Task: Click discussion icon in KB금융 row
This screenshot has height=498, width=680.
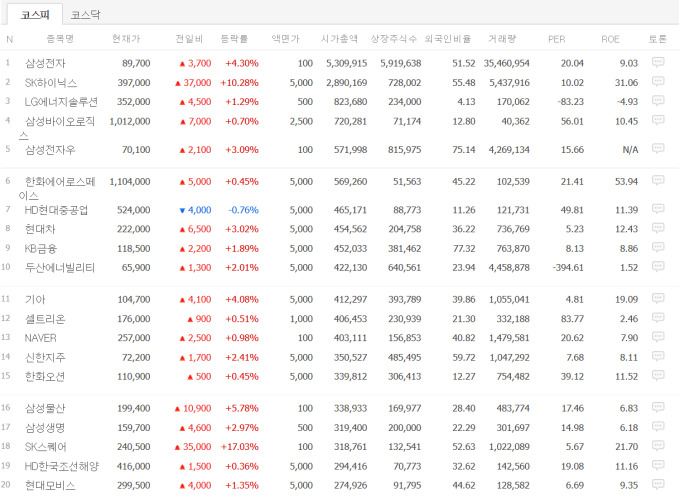Action: click(658, 248)
